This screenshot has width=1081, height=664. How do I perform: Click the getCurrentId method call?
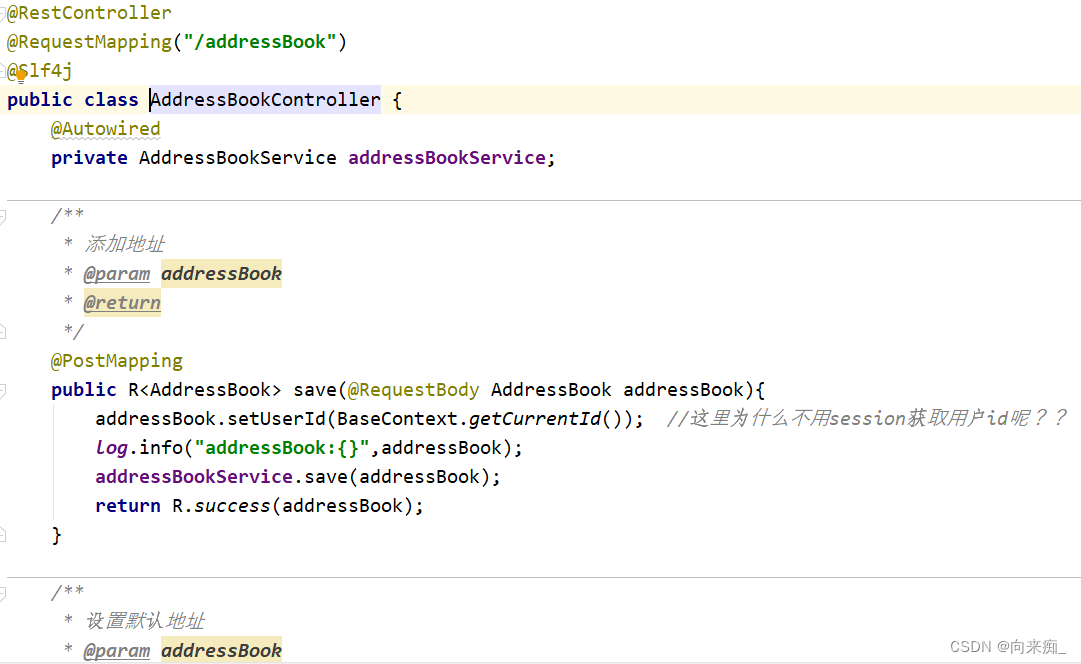(x=535, y=419)
